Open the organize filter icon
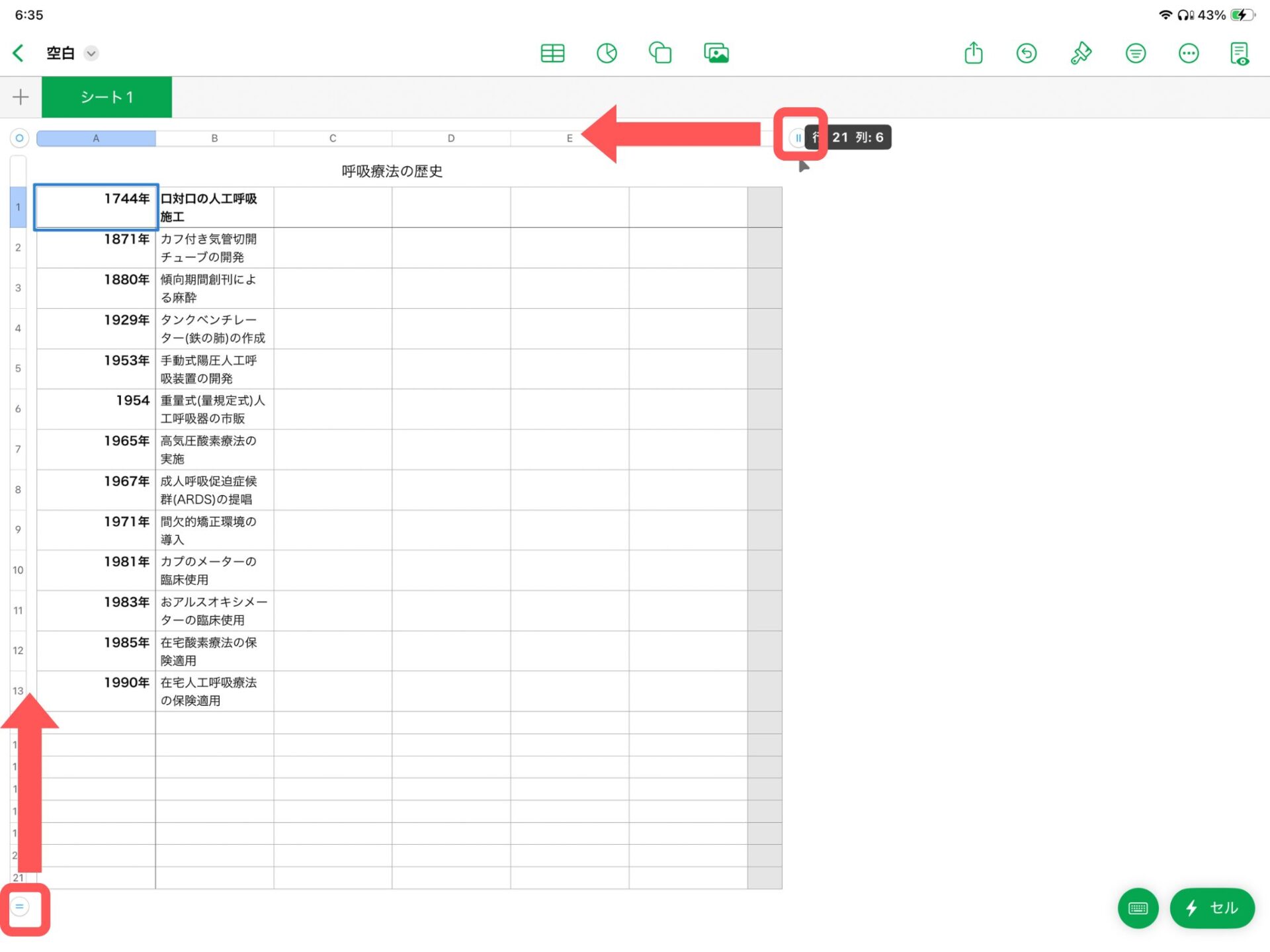Screen dimensions: 1270x952 pos(1135,53)
